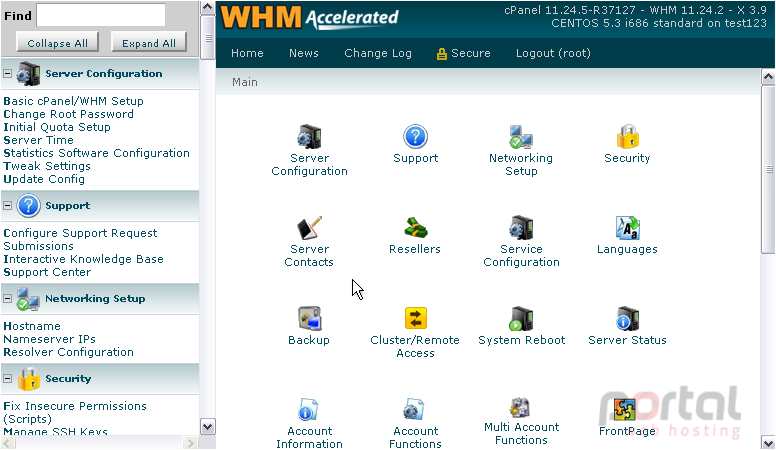This screenshot has height=450, width=776.
Task: Collapse the Support sidebar section
Action: pyautogui.click(x=7, y=205)
